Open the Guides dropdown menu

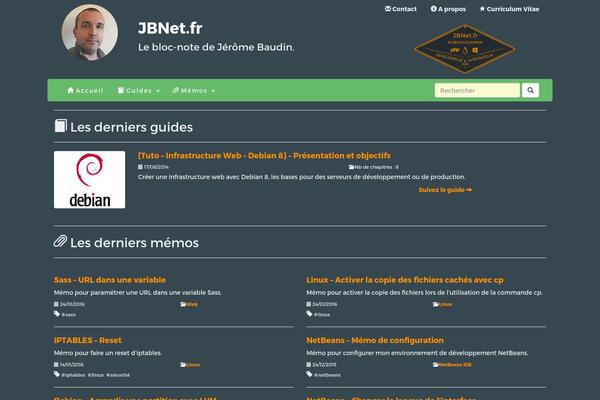139,90
